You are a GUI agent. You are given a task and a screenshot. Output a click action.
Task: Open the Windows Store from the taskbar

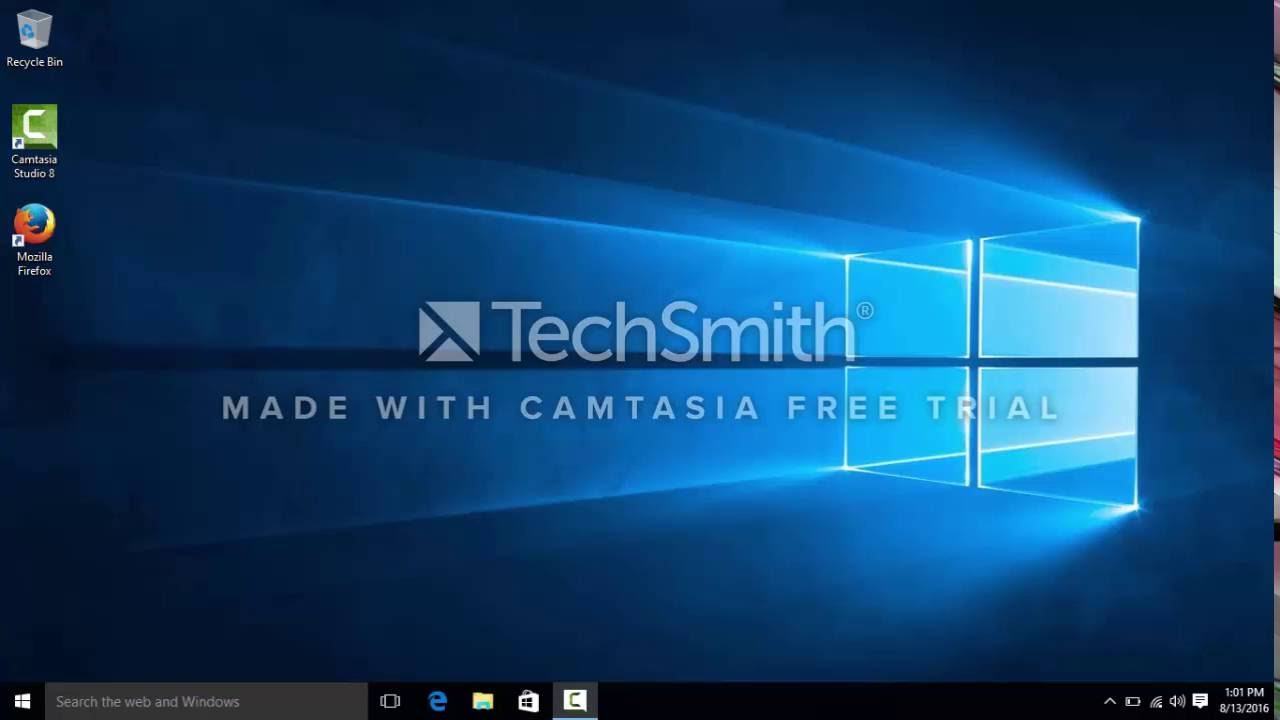pyautogui.click(x=529, y=701)
